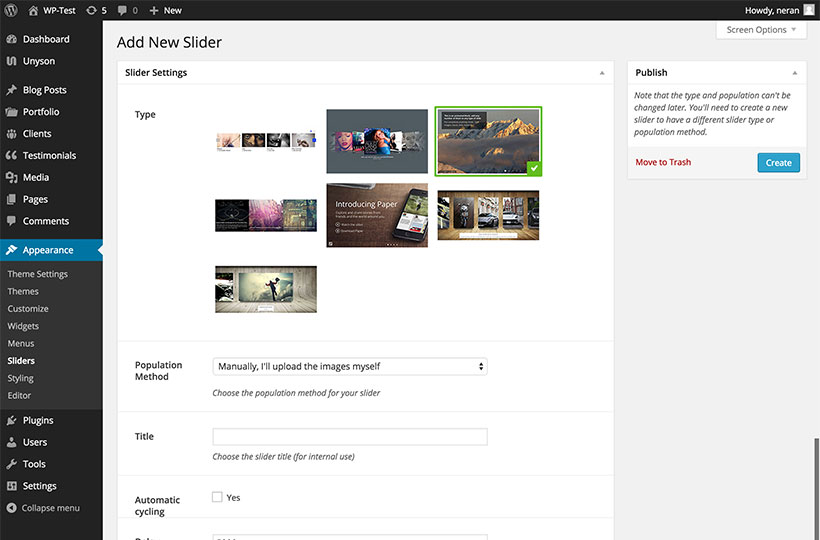Image resolution: width=820 pixels, height=540 pixels.
Task: Open Menus submenu item
Action: (21, 343)
